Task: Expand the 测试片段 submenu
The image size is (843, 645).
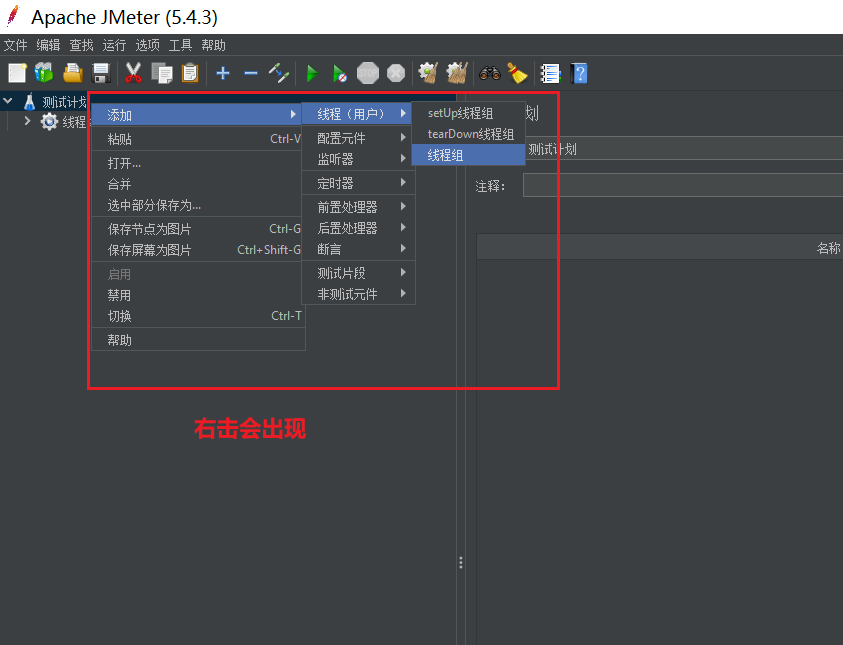Action: click(359, 273)
